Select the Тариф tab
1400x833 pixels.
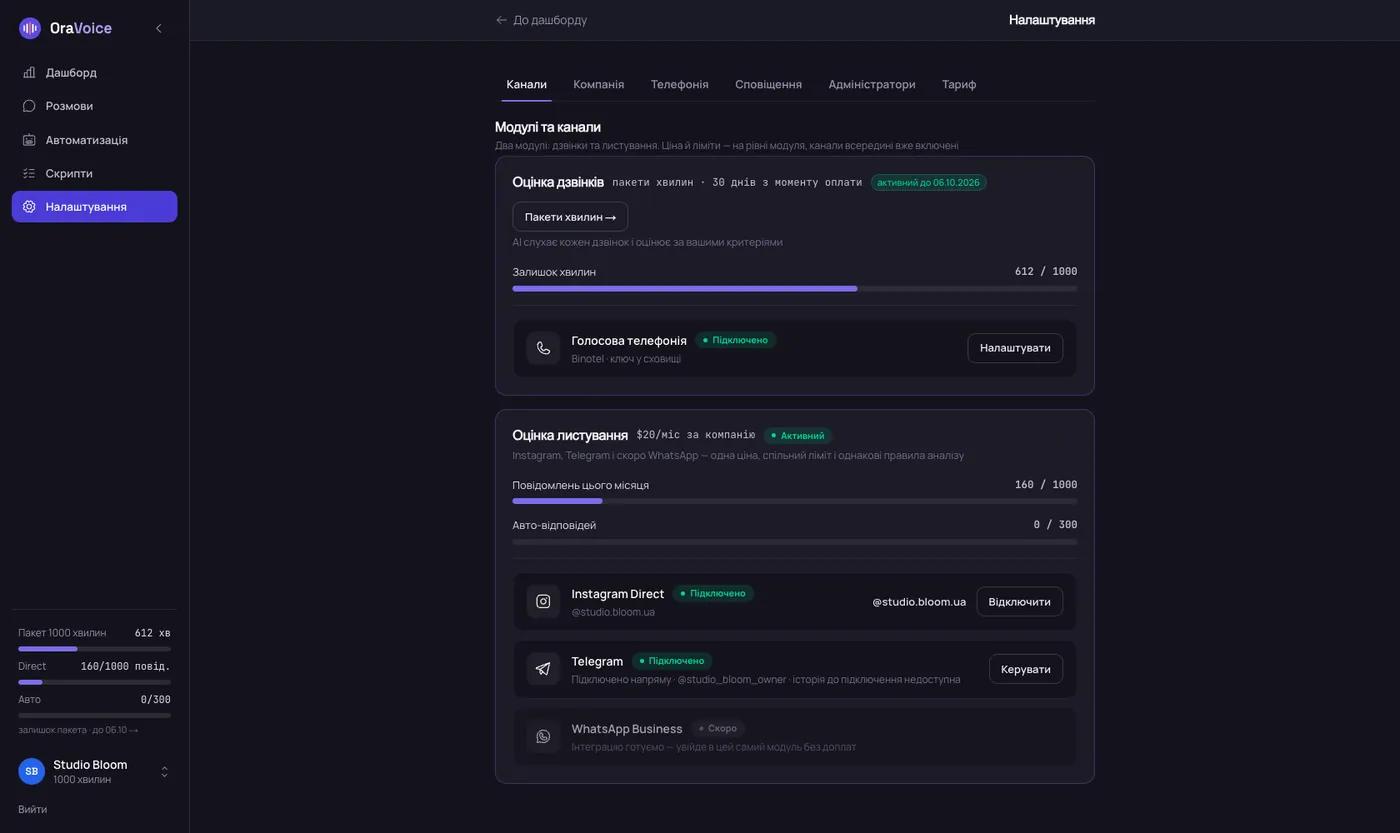click(959, 84)
